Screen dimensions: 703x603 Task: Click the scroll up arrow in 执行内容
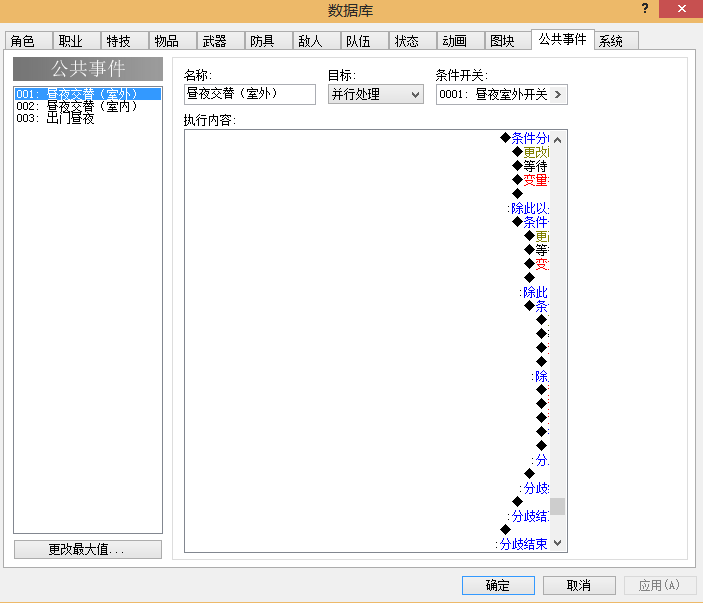pyautogui.click(x=558, y=140)
